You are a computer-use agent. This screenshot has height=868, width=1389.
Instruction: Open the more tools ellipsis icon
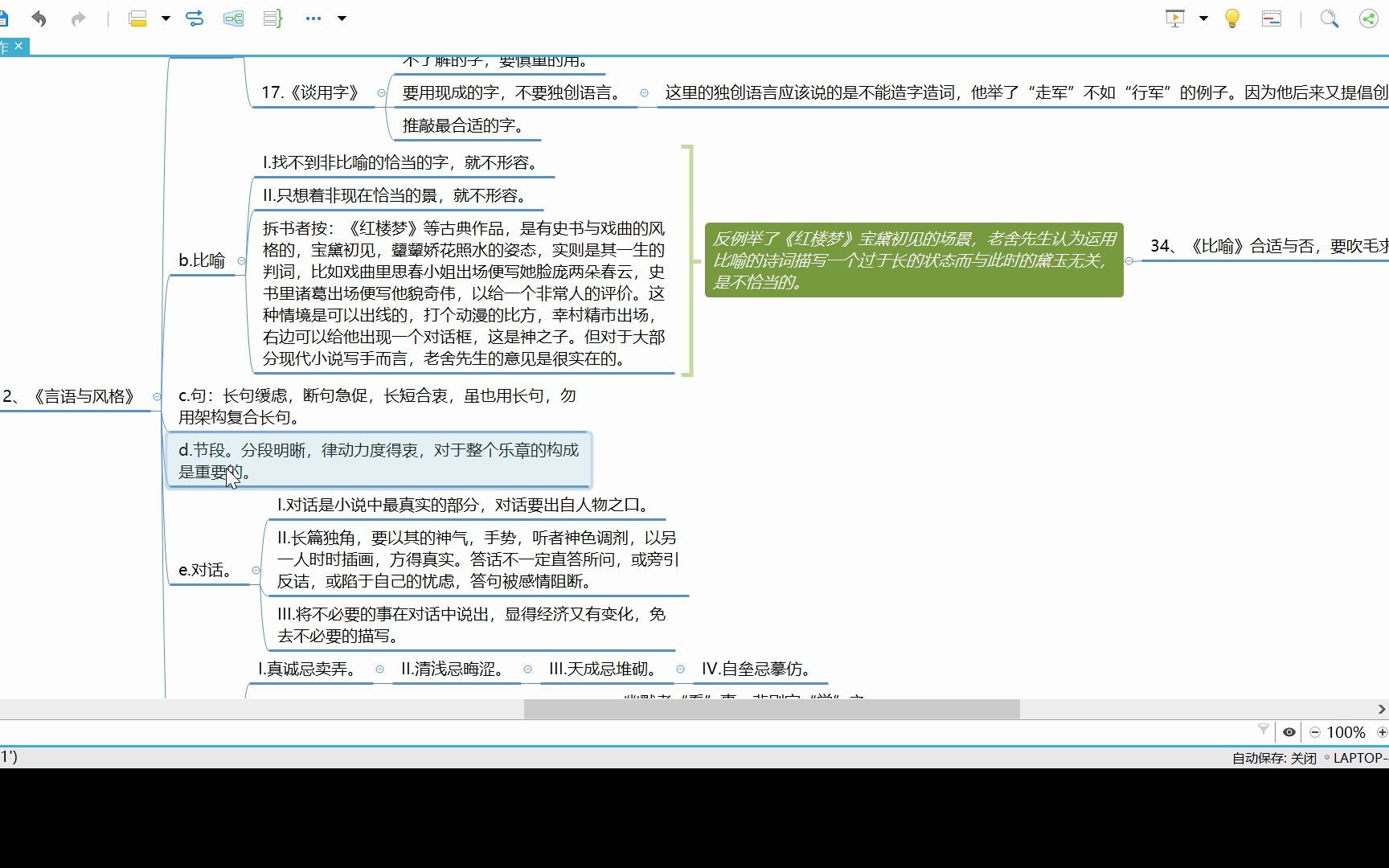313,18
